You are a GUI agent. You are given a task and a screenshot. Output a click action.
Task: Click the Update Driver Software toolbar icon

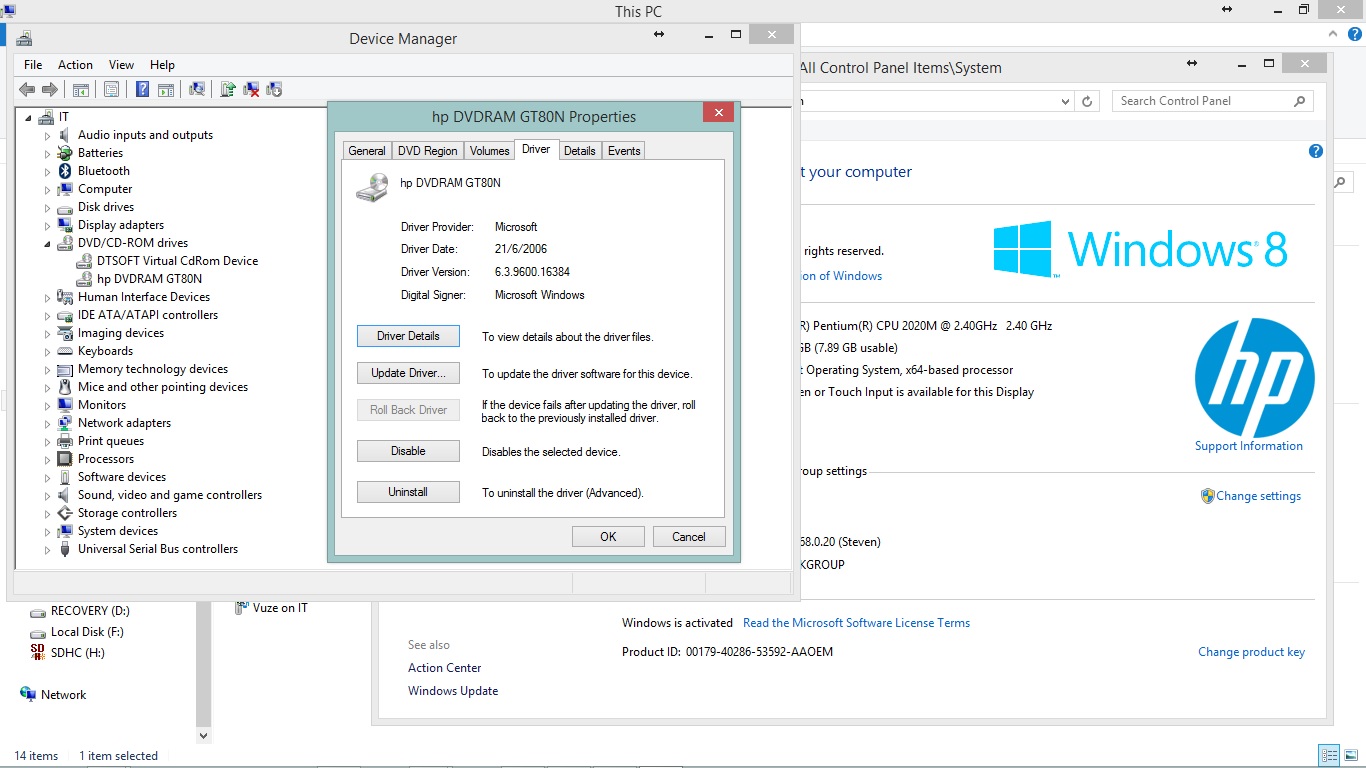pyautogui.click(x=228, y=89)
